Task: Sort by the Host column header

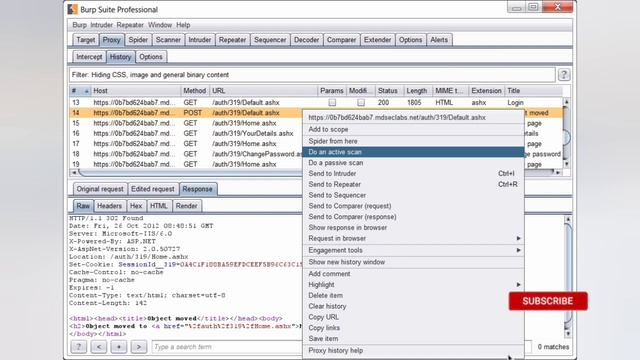Action: (x=136, y=91)
